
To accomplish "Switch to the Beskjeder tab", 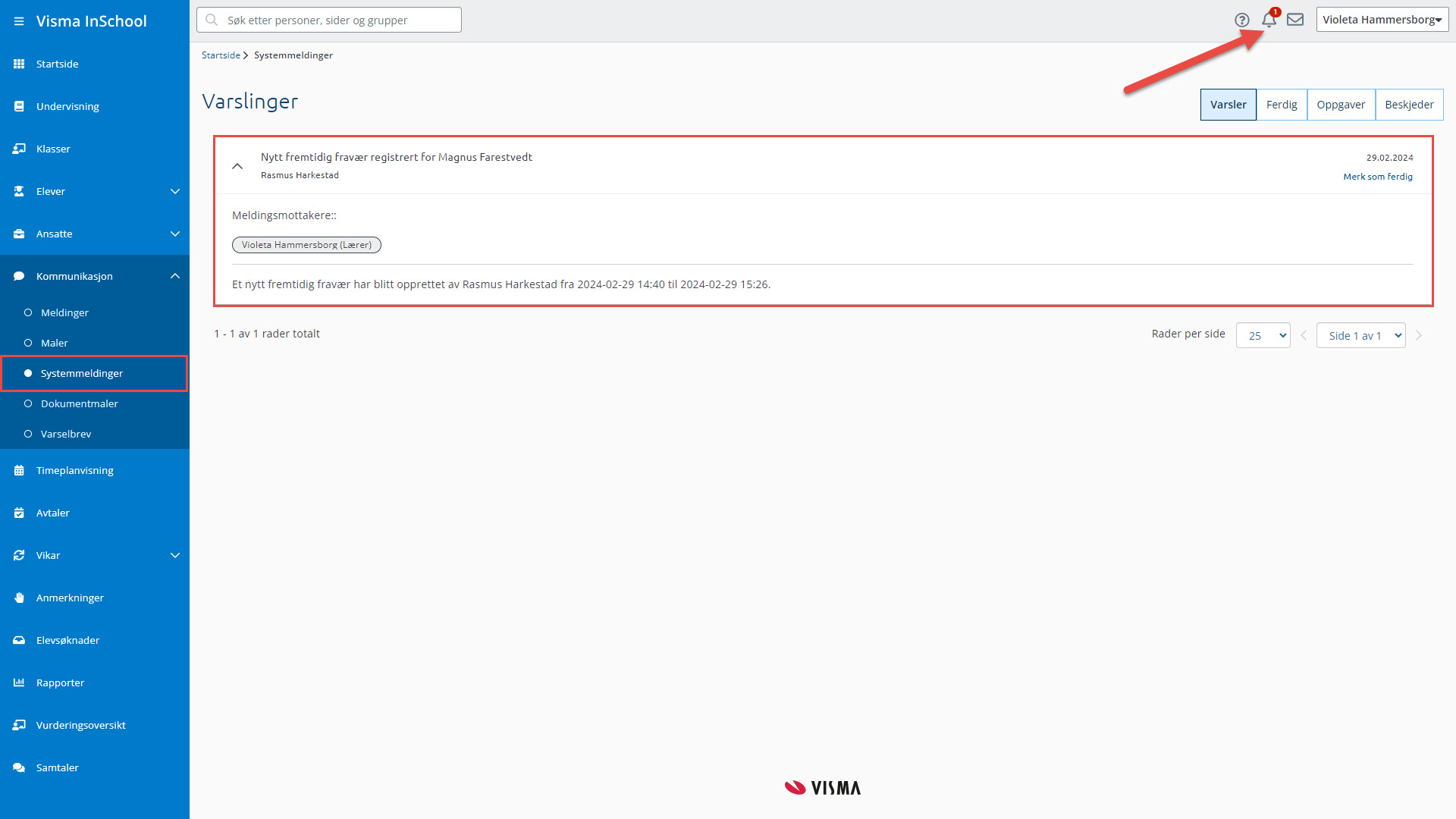I will coord(1409,105).
